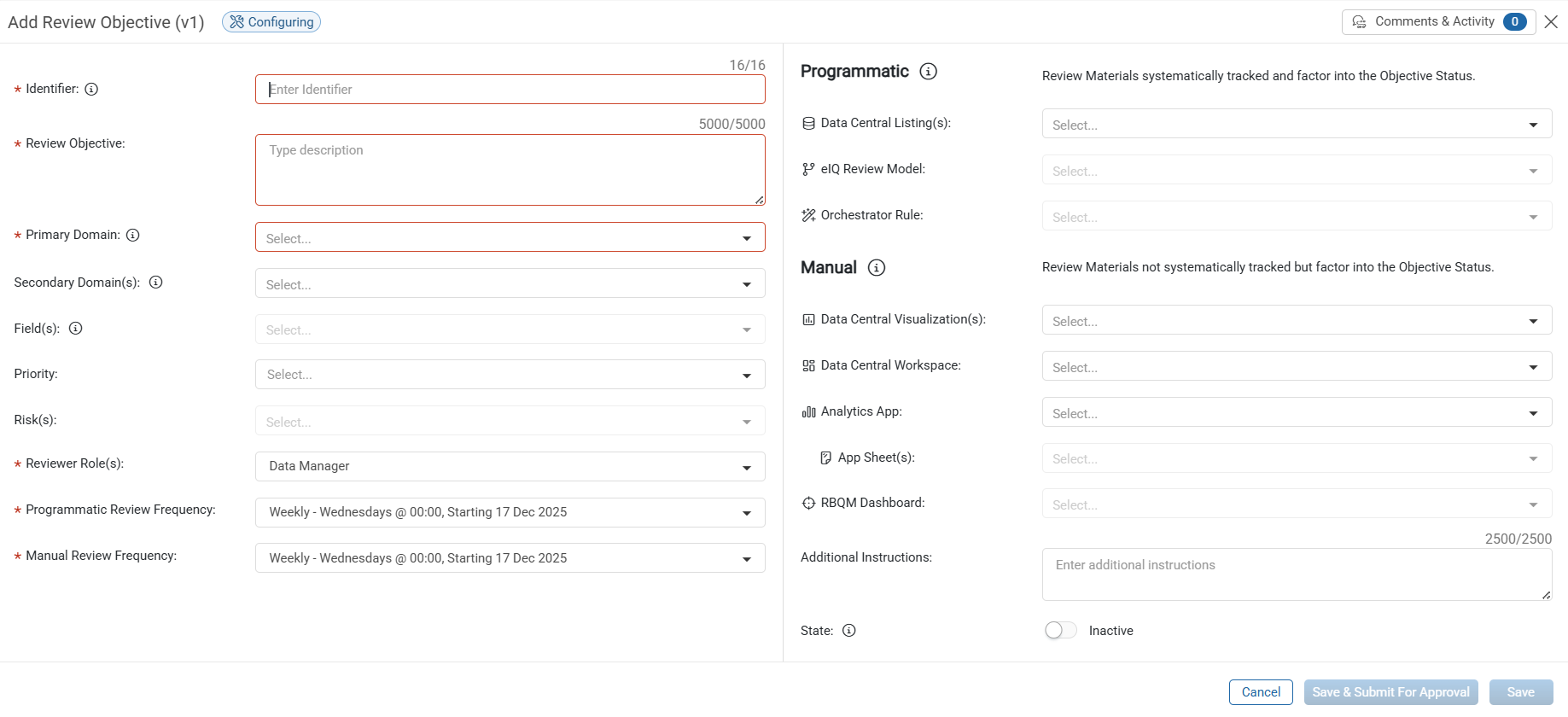Open the Data Central Workspace dropdown
Screen dimensions: 1568x717
1297,366
